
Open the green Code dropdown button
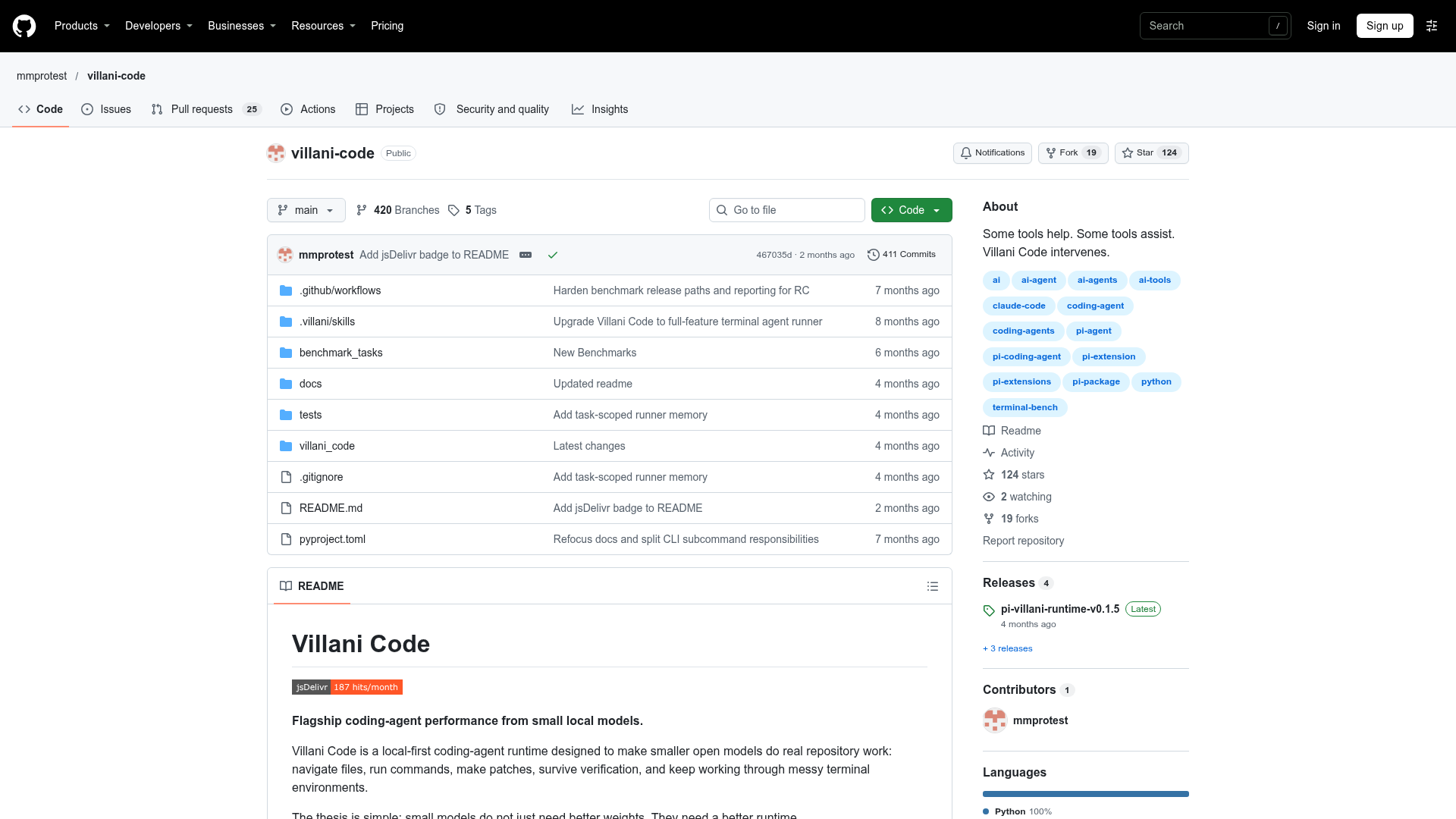pos(912,210)
